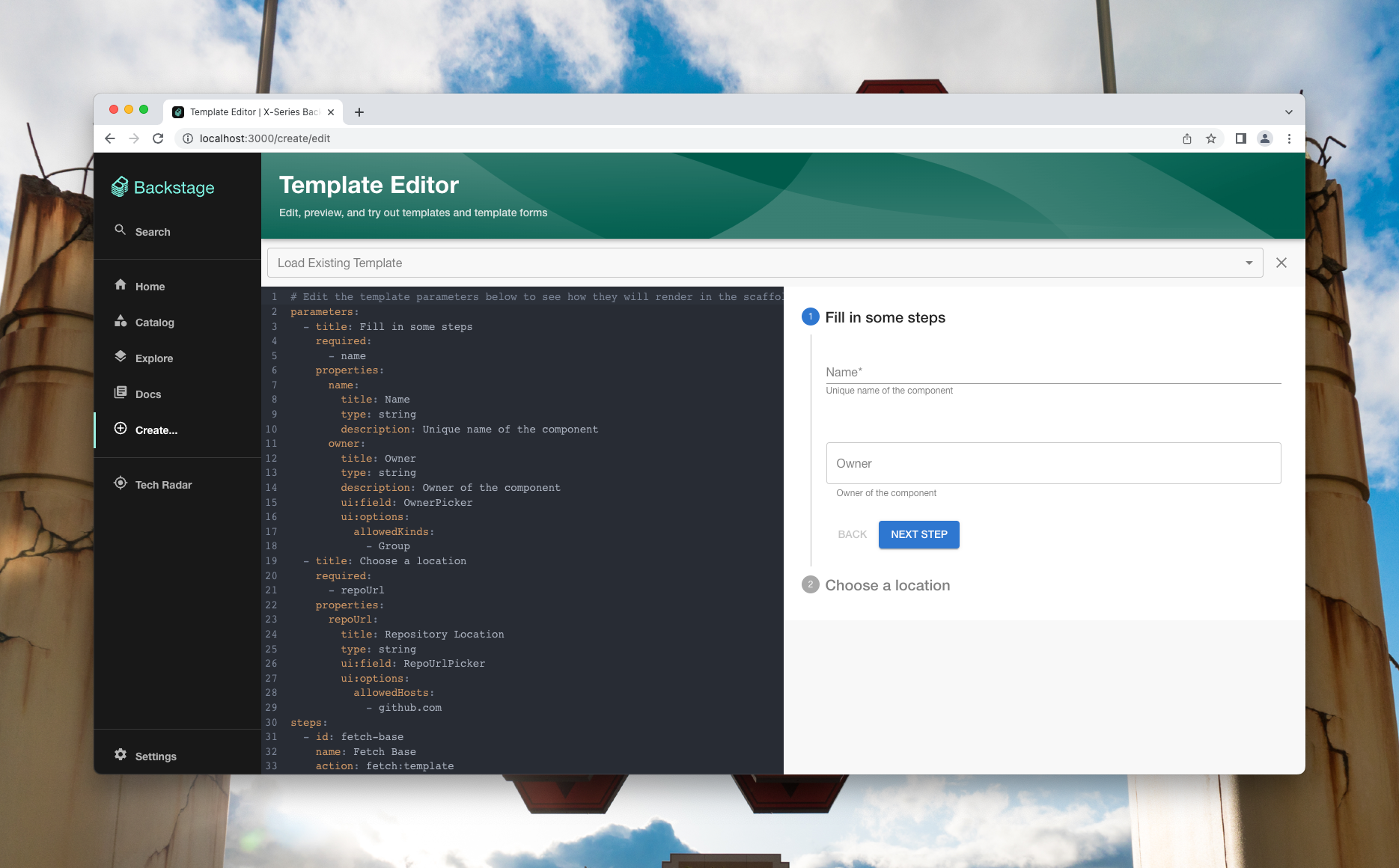1399x868 pixels.
Task: Open Docs from the sidebar icon
Action: click(121, 393)
